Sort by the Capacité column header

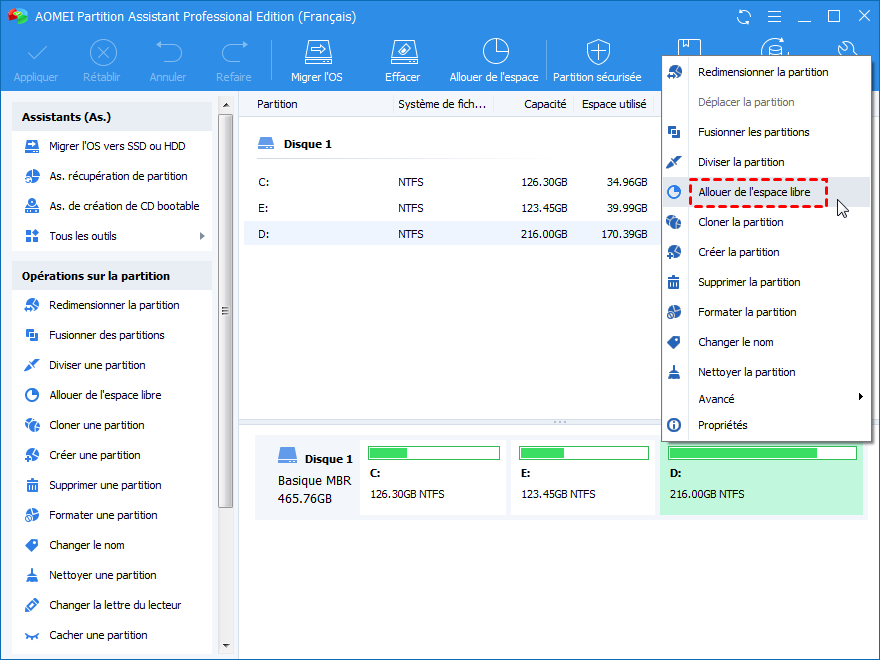click(545, 104)
